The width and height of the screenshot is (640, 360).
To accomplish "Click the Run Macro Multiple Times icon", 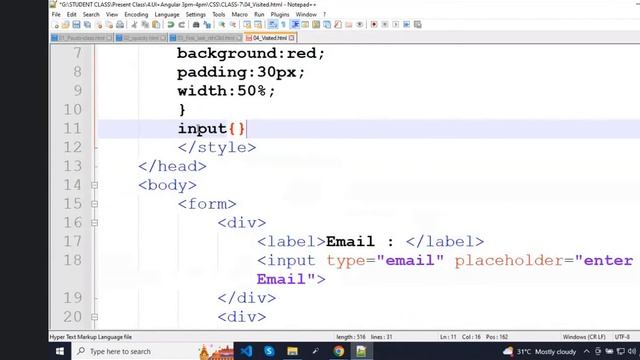I will tap(407, 24).
